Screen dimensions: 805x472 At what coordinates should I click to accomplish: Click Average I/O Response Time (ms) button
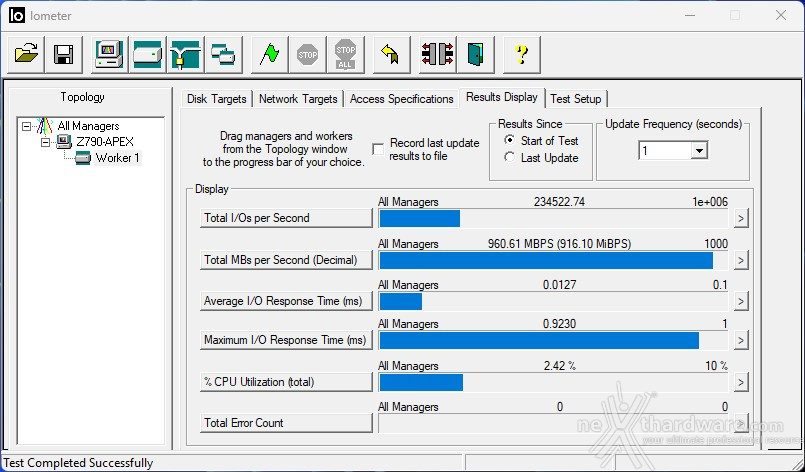286,301
